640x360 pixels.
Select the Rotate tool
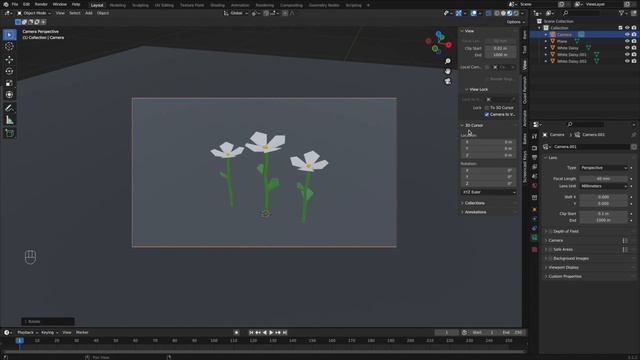(9, 71)
